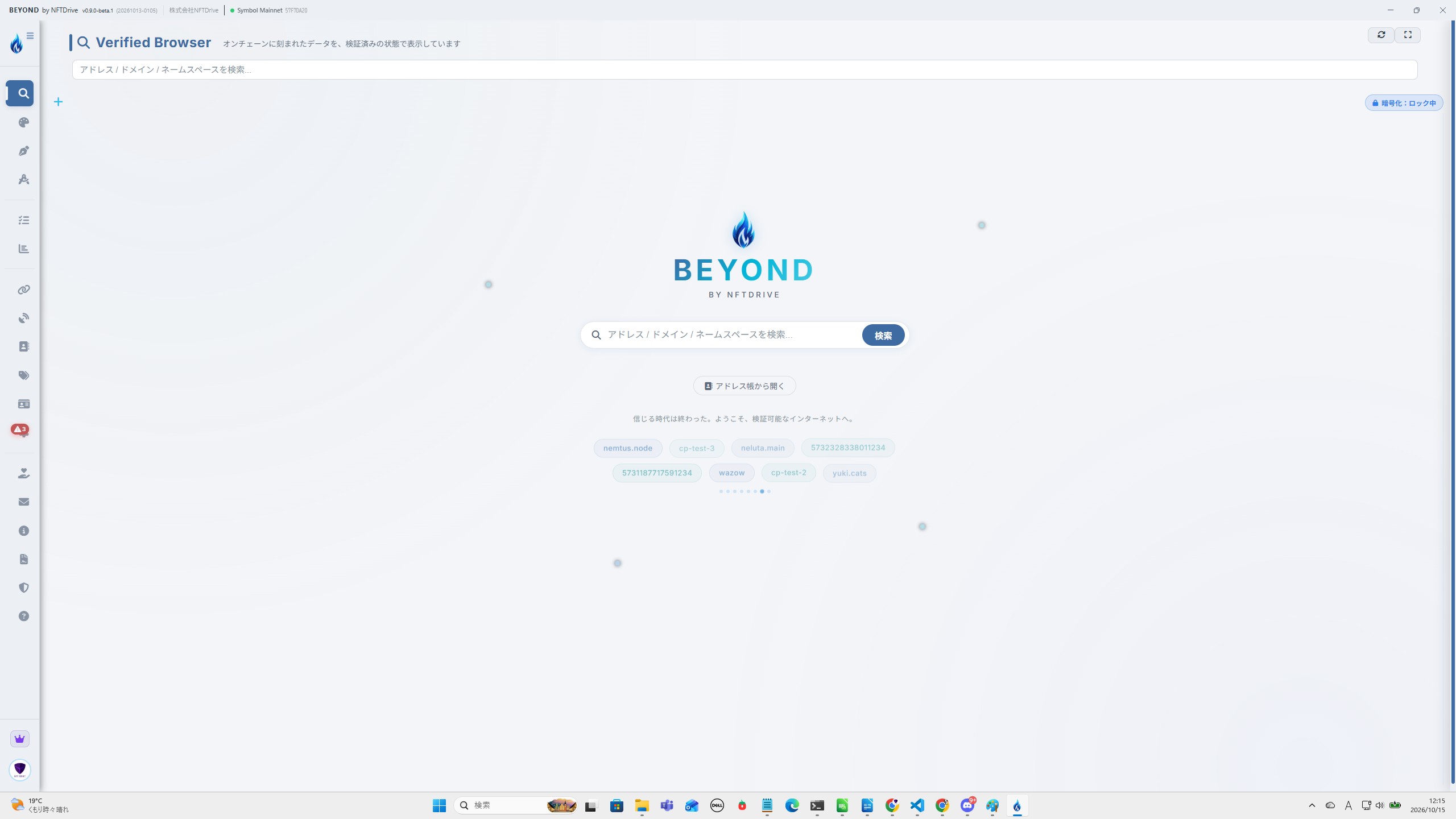Click the purple crown premium icon
This screenshot has width=1456, height=819.
pyautogui.click(x=20, y=739)
